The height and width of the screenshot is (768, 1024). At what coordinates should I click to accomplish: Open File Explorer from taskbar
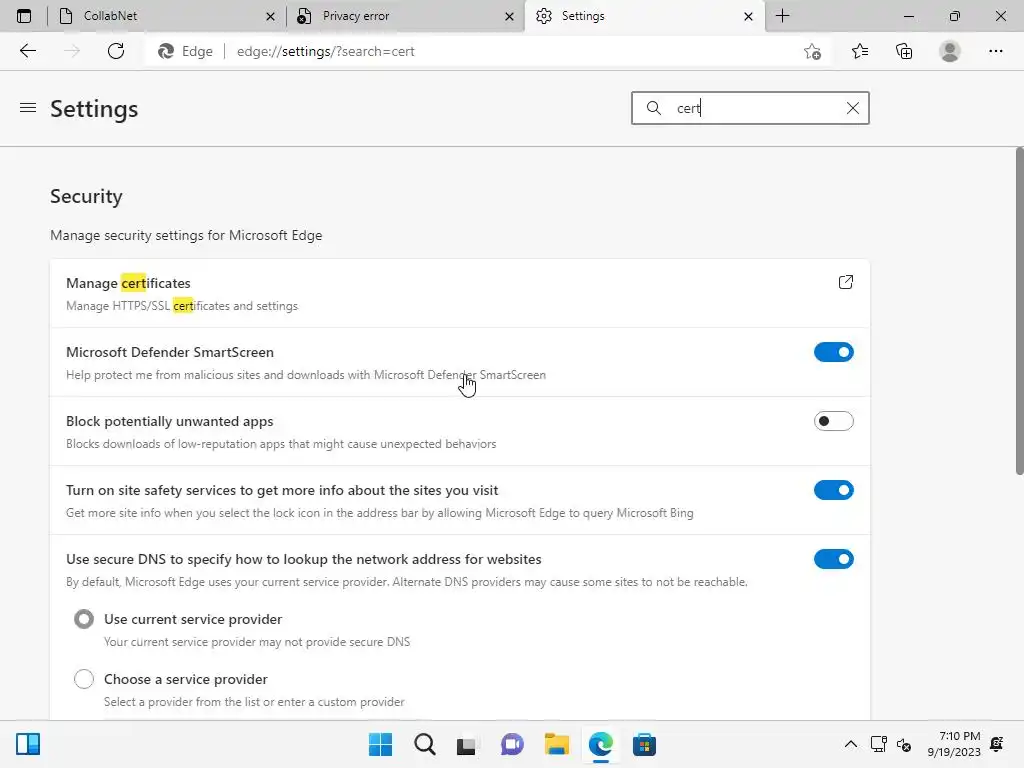[556, 744]
